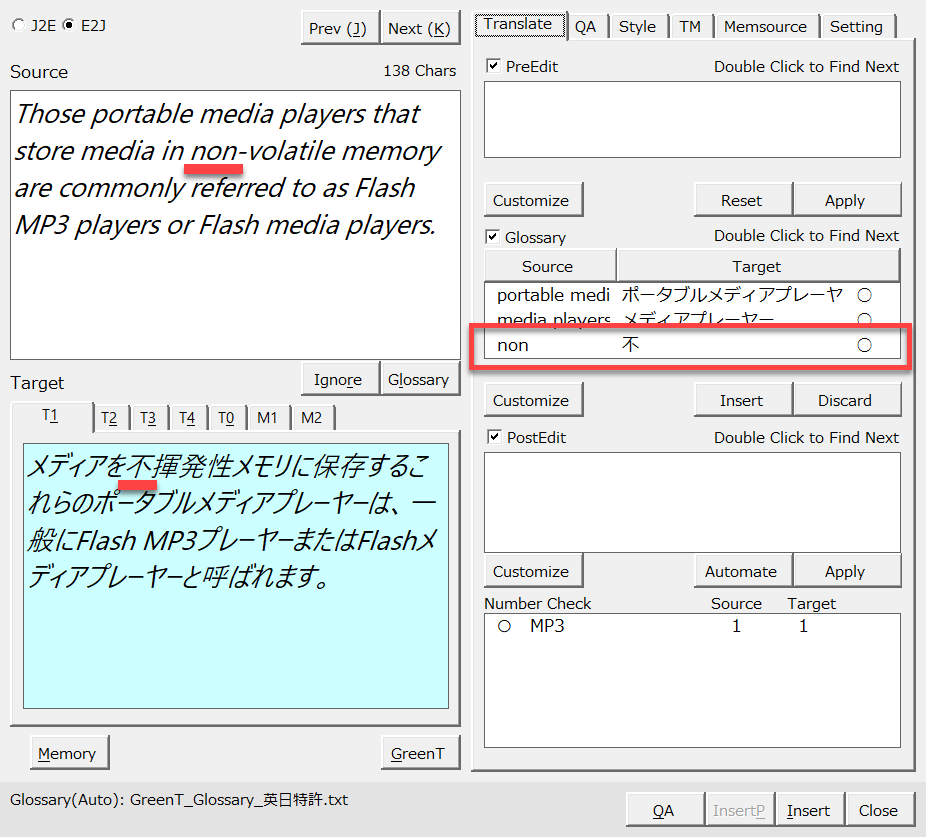
Task: Click the Ignore button above Target
Action: (x=338, y=379)
